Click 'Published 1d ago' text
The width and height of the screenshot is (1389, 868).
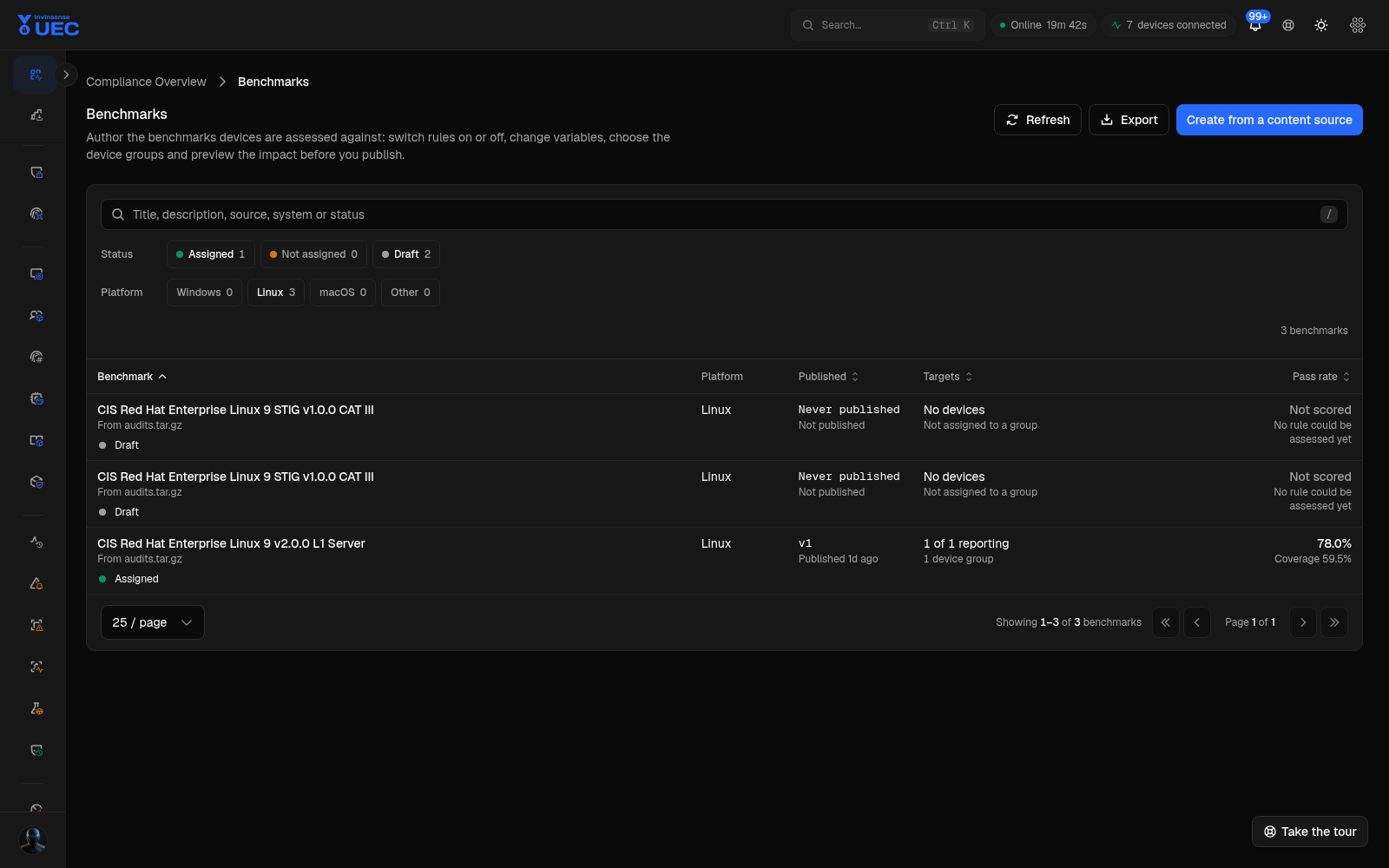point(838,559)
